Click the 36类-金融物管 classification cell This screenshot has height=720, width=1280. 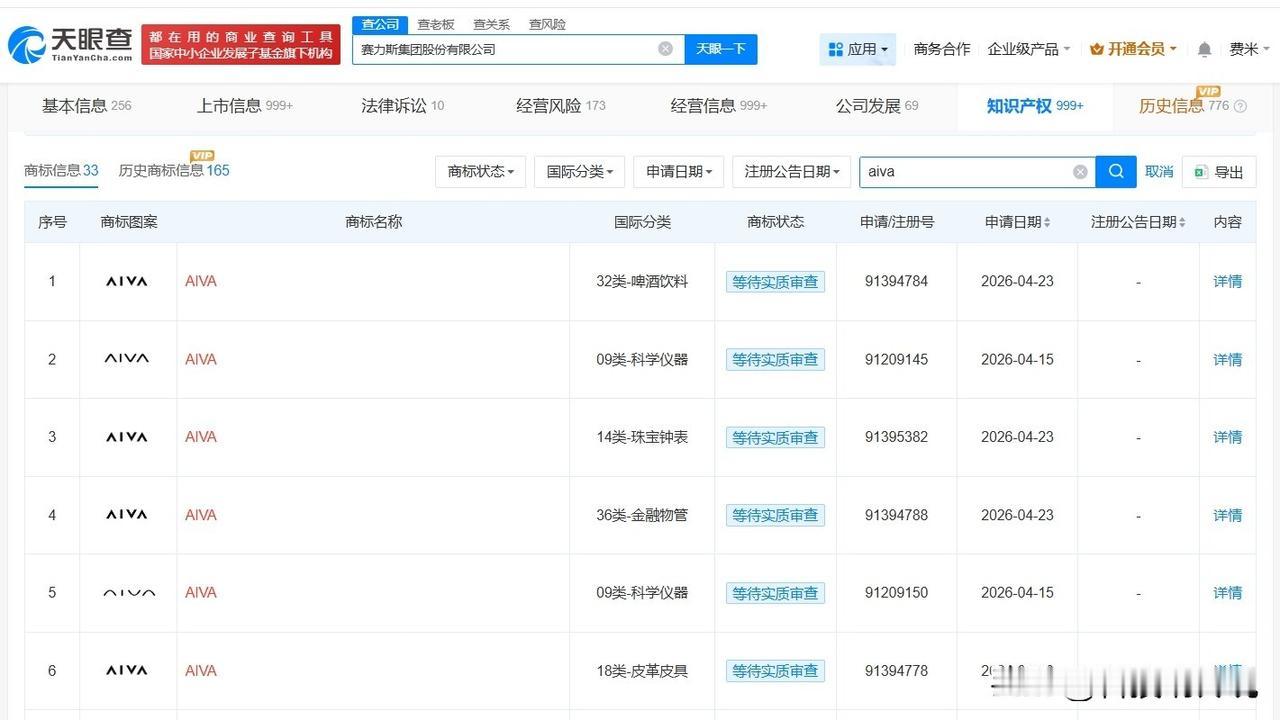click(x=642, y=515)
